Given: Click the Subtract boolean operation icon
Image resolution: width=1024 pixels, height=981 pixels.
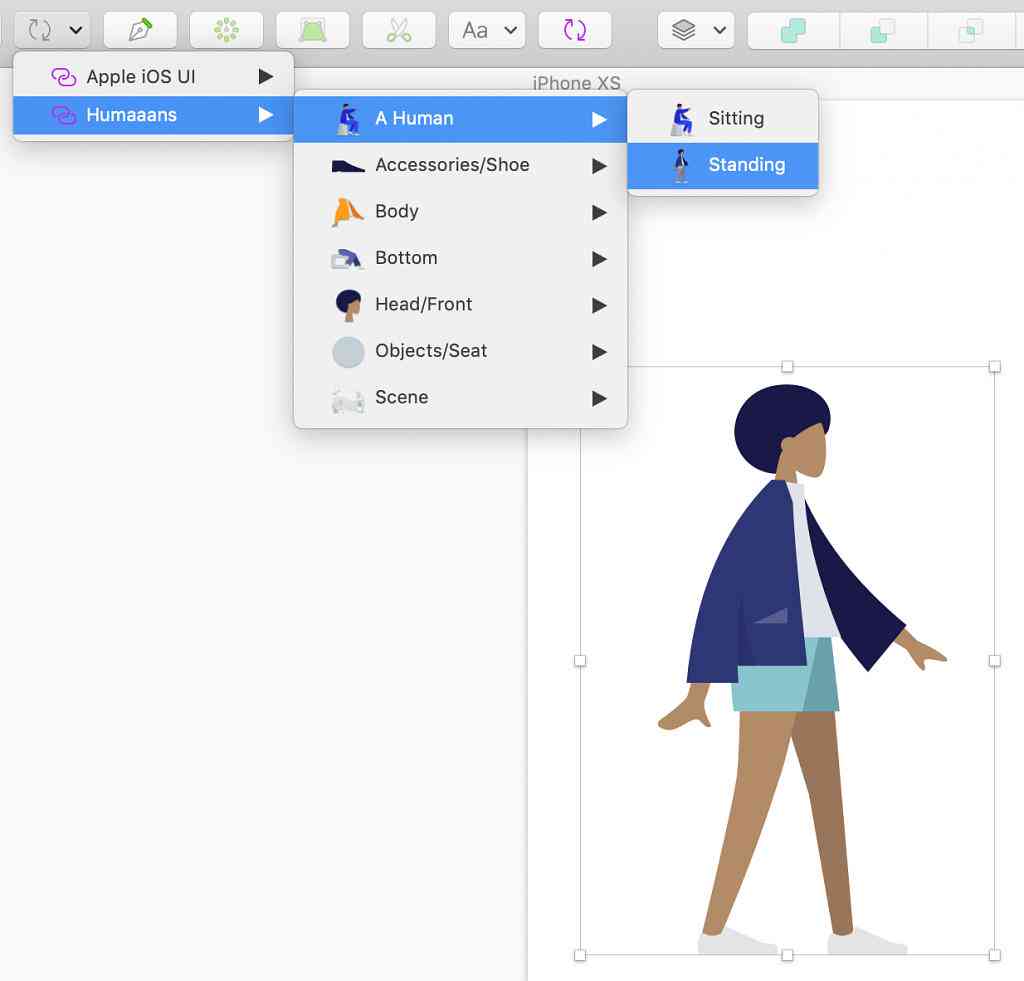Looking at the screenshot, I should pyautogui.click(x=882, y=30).
